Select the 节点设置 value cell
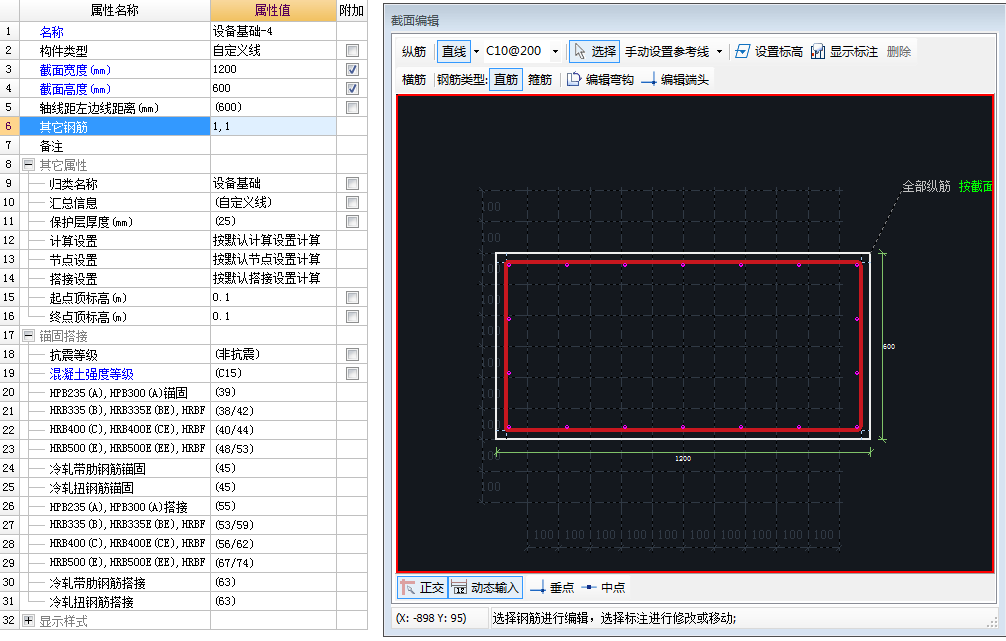 click(273, 259)
